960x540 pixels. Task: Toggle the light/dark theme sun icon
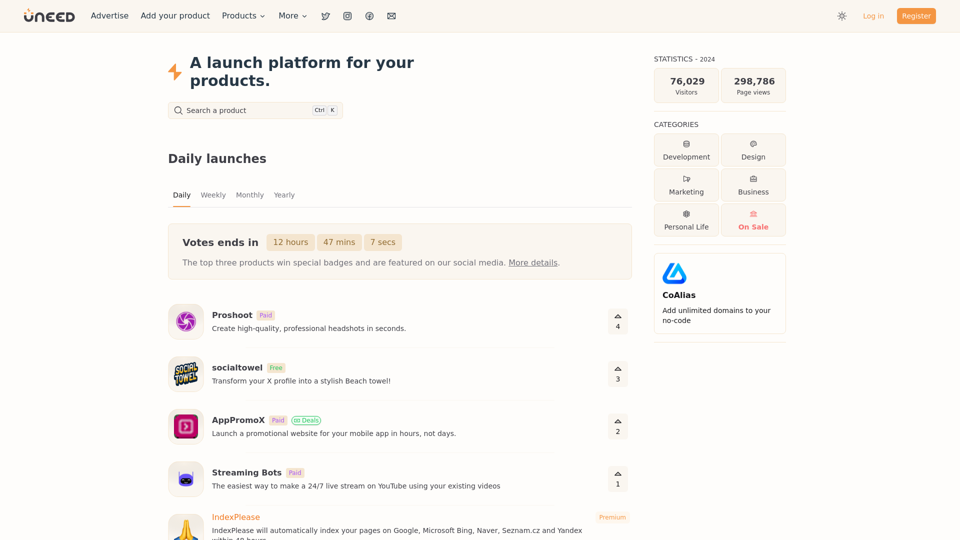pos(842,16)
